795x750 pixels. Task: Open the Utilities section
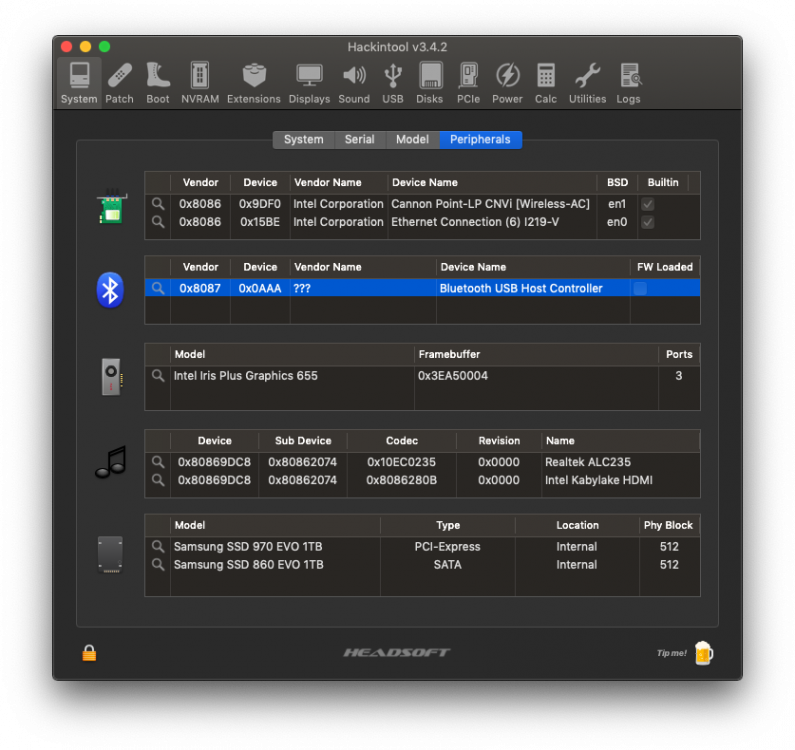pos(587,83)
